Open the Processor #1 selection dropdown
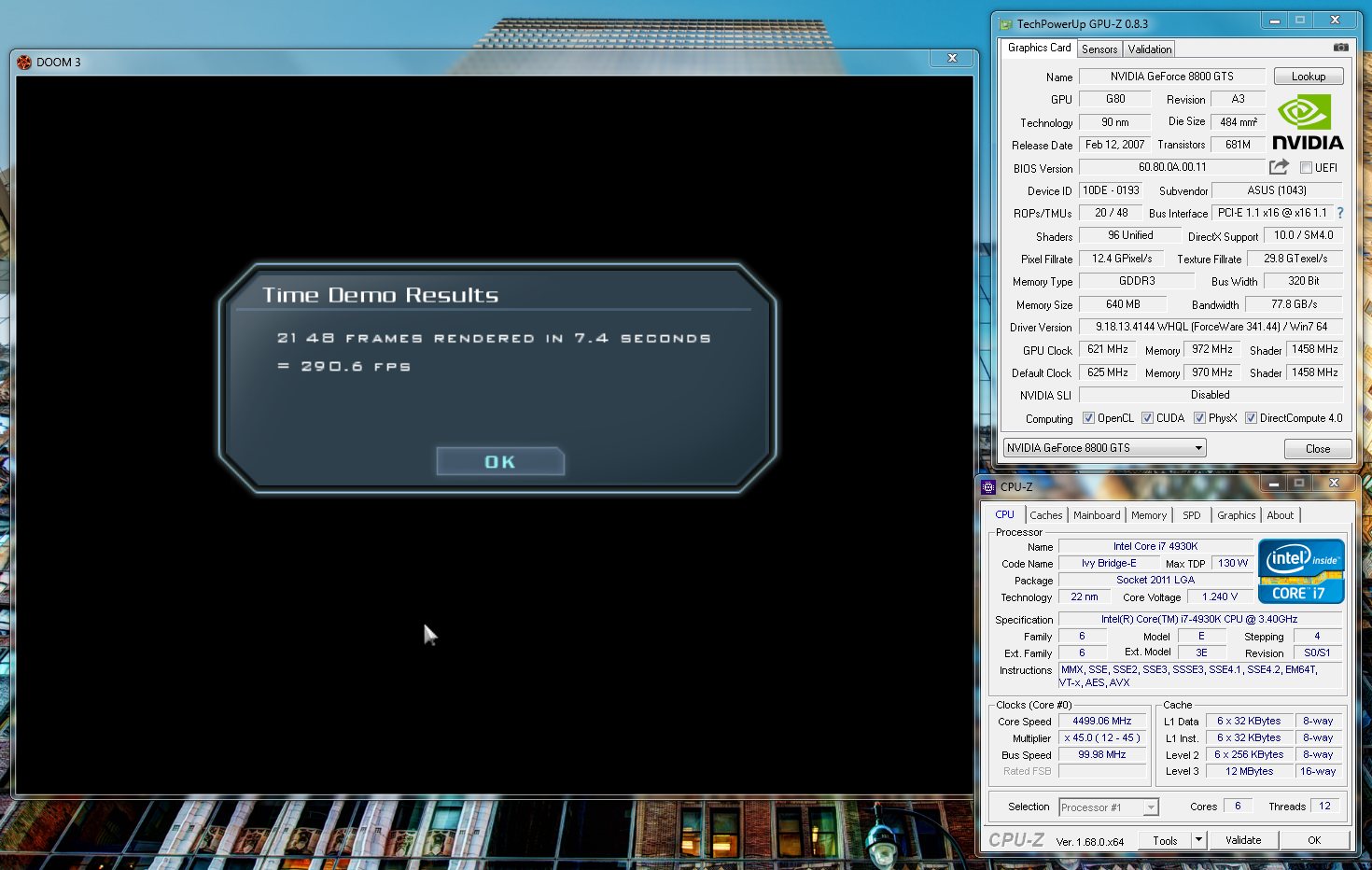This screenshot has height=870, width=1372. click(1109, 807)
